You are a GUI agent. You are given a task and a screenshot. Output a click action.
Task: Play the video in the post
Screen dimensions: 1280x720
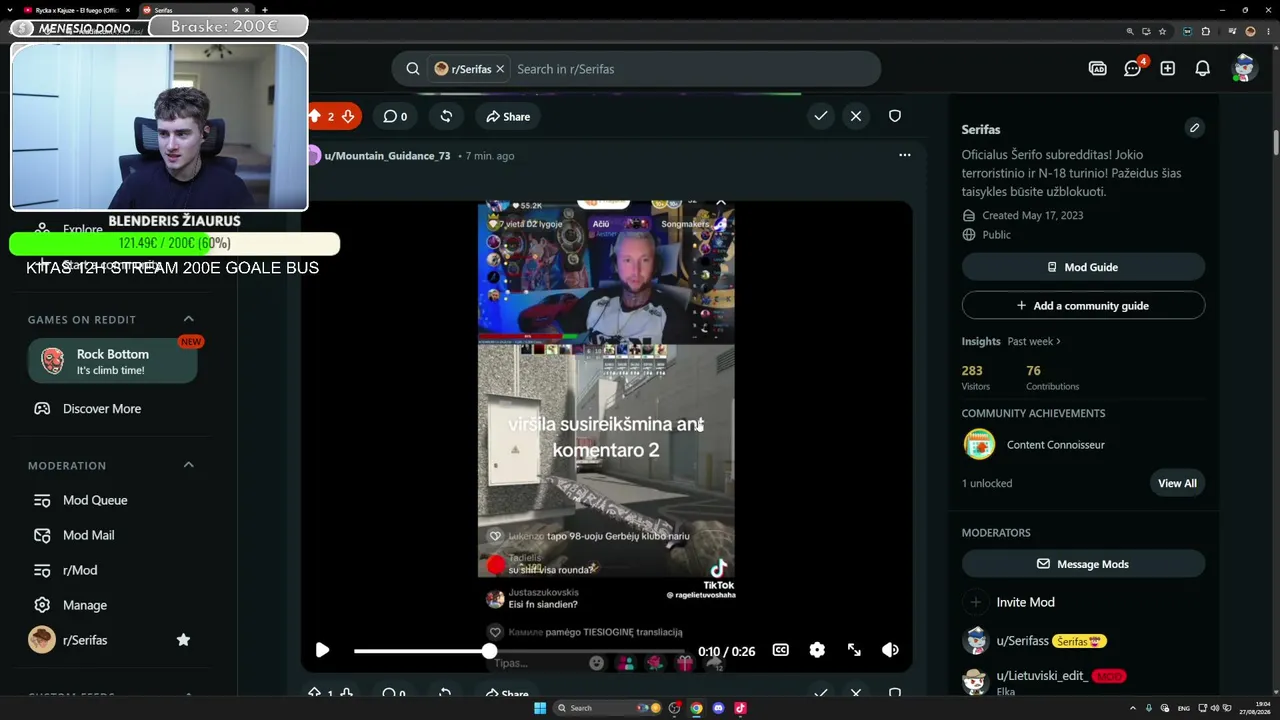(x=322, y=650)
